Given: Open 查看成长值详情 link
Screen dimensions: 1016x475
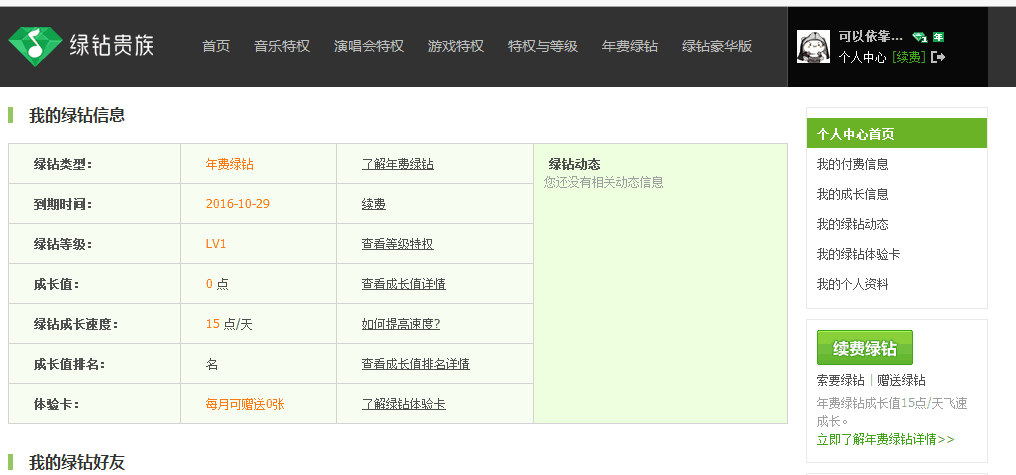Looking at the screenshot, I should point(404,284).
